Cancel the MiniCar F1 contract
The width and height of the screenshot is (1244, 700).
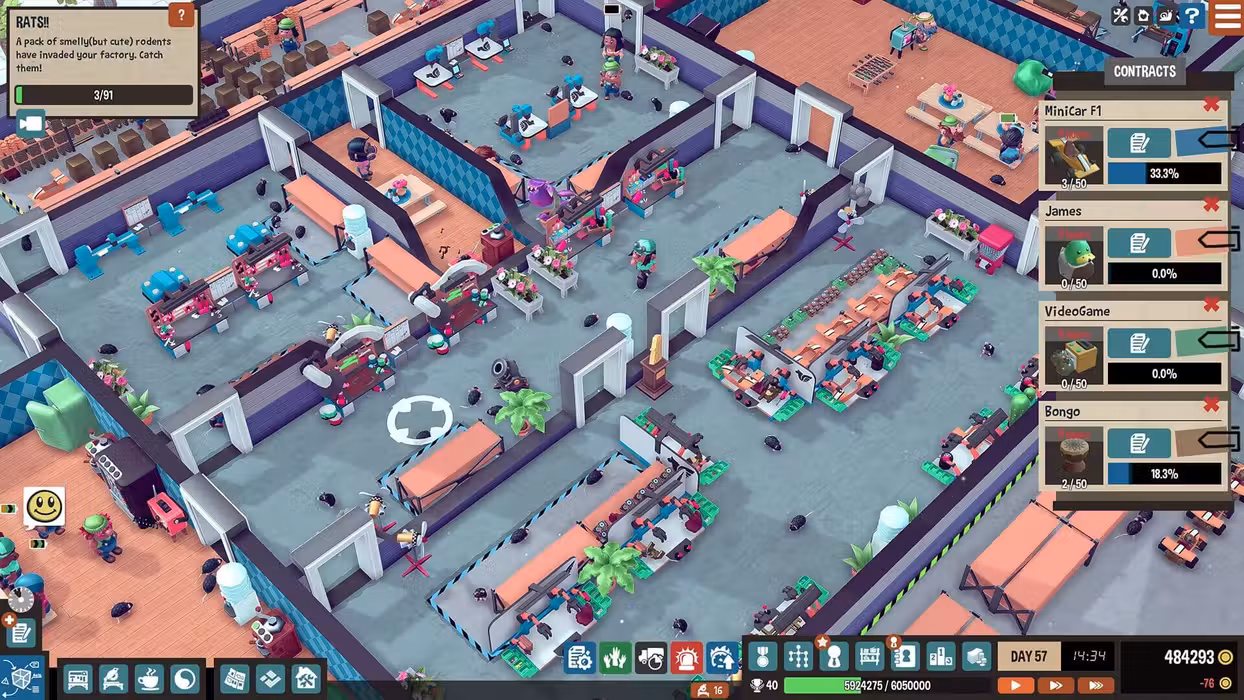(x=1211, y=105)
